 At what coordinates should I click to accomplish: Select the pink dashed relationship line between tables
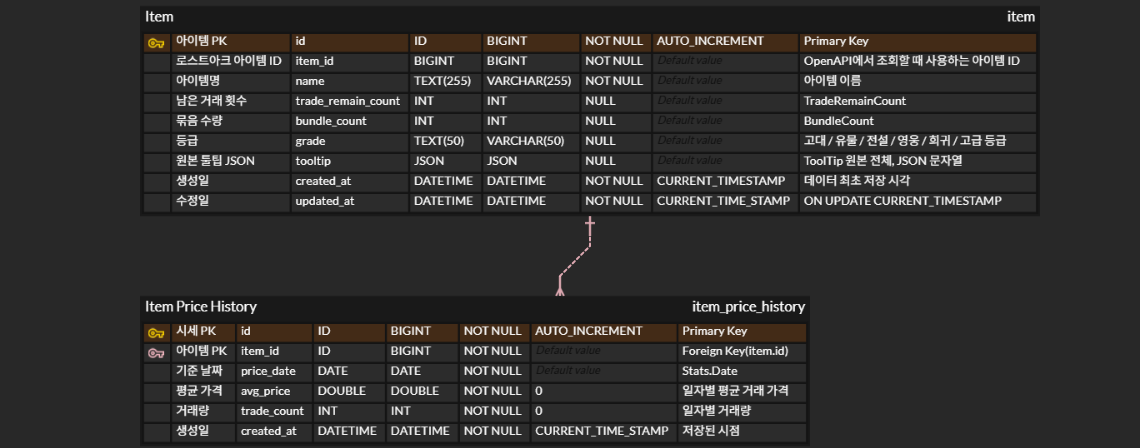575,257
